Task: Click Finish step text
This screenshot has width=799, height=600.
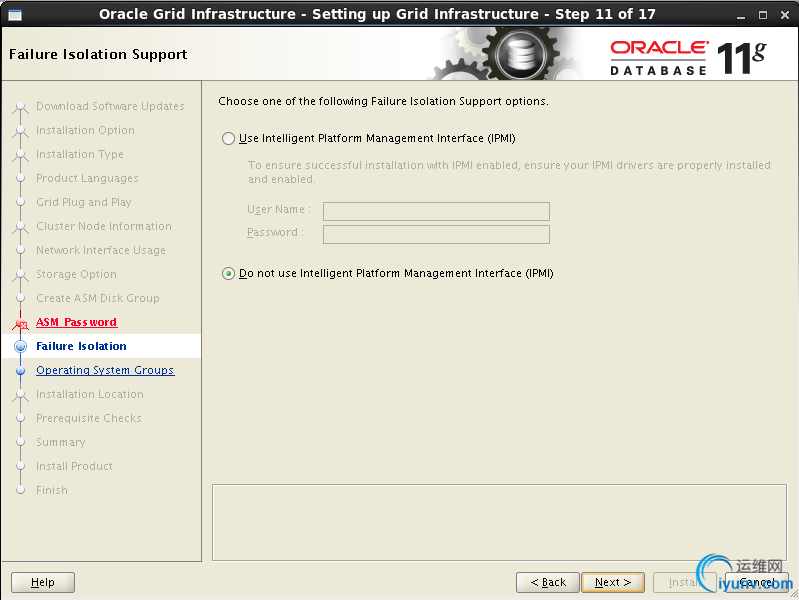Action: [x=51, y=490]
